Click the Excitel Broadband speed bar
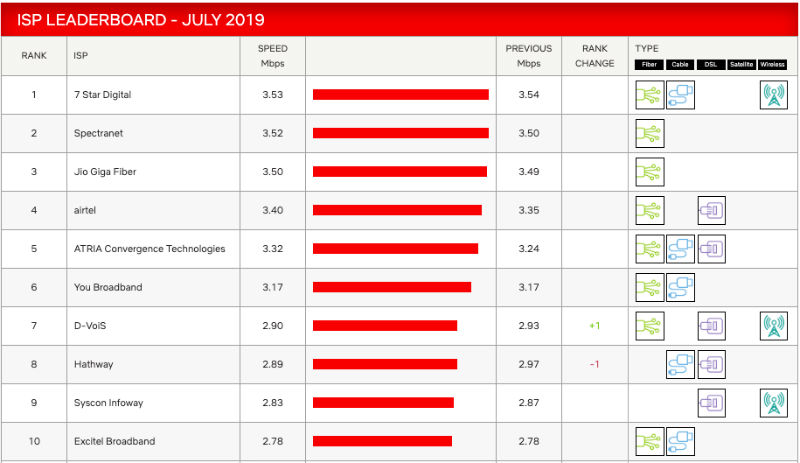Image resolution: width=800 pixels, height=463 pixels. [382, 441]
